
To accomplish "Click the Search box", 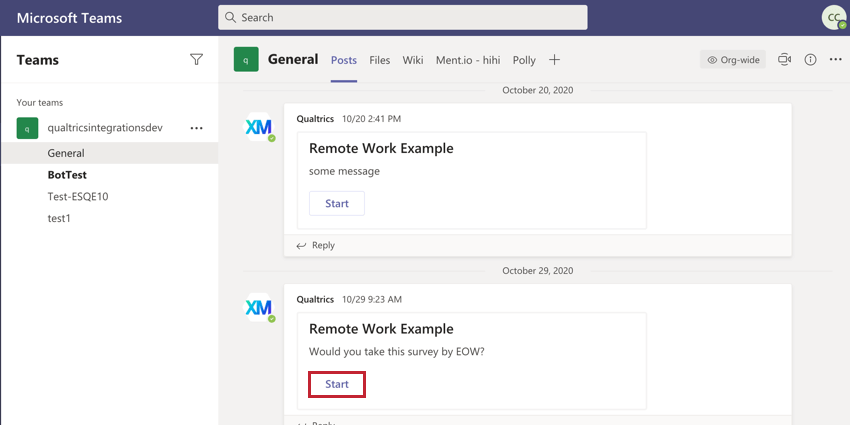I will pyautogui.click(x=403, y=17).
